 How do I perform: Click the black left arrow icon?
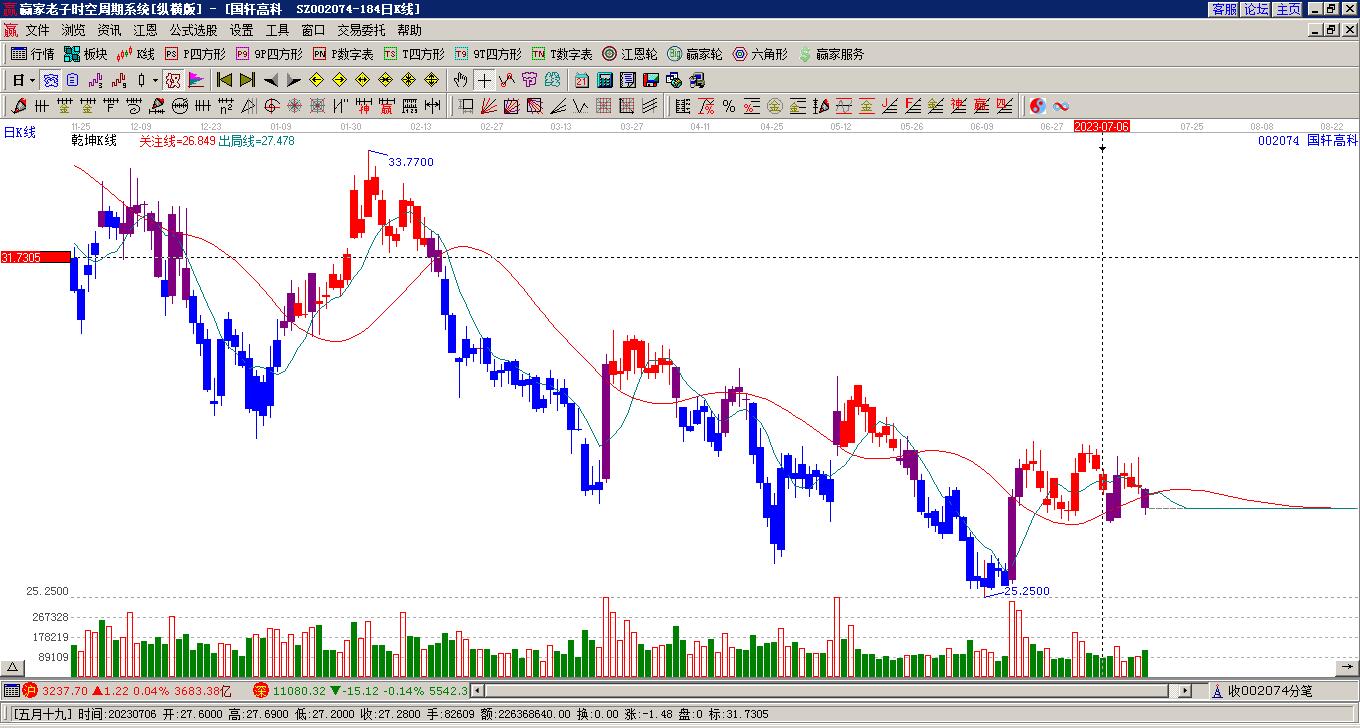[270, 80]
